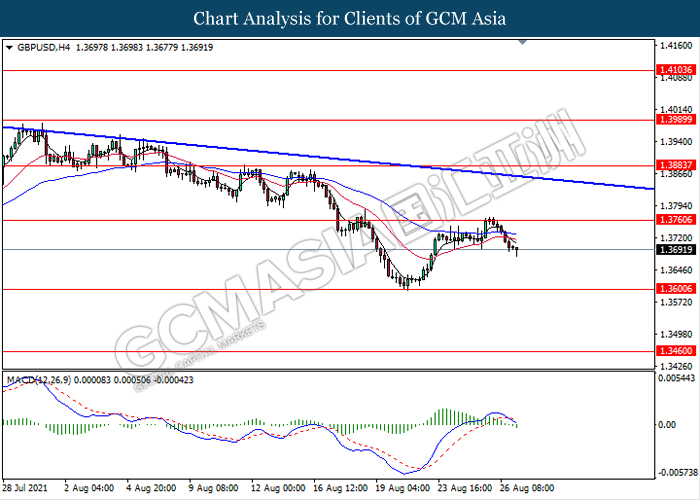The height and width of the screenshot is (500, 700).
Task: Click the 28 Jul 2021 date label
Action: point(26,489)
